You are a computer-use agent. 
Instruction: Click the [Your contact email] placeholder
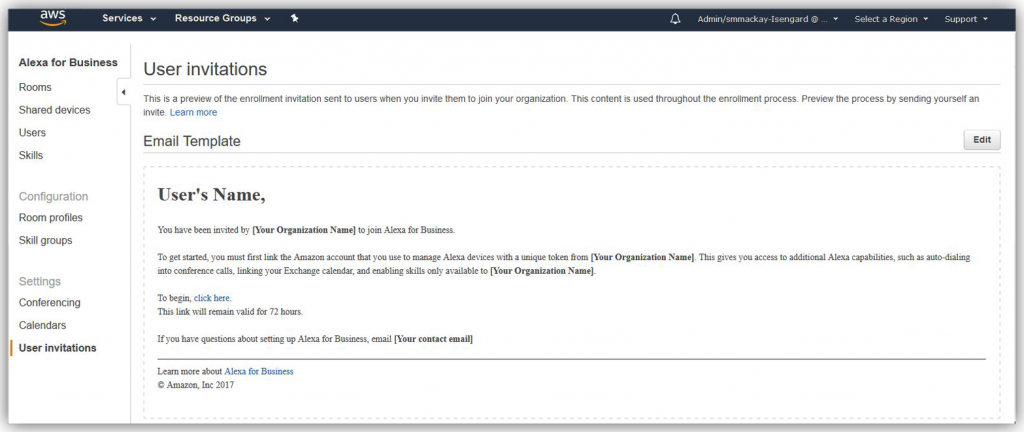pyautogui.click(x=433, y=339)
